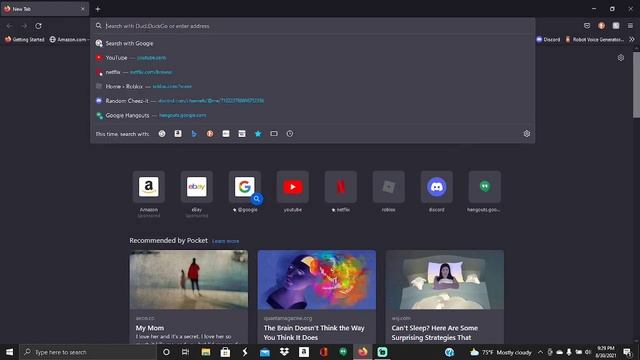Screen dimensions: 640x360
Task: Open search settings gear in the address dropdown
Action: (527, 133)
